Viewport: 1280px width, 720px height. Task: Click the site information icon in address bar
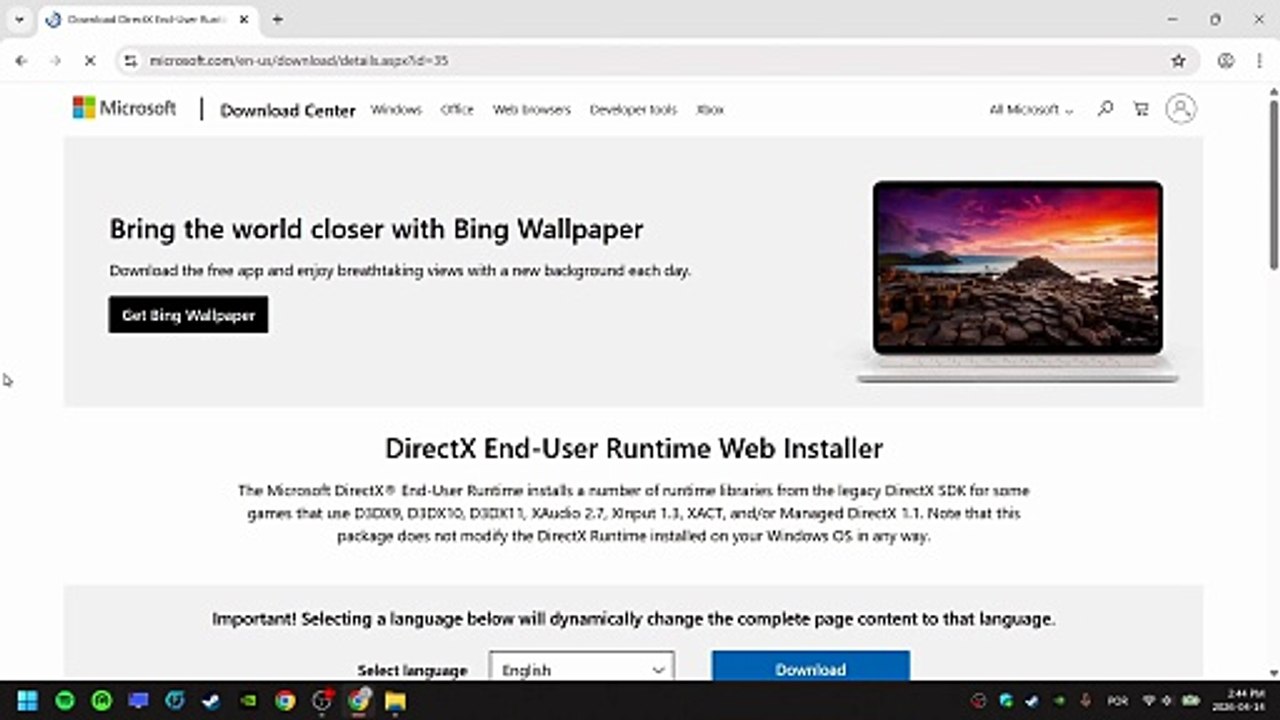click(x=130, y=61)
